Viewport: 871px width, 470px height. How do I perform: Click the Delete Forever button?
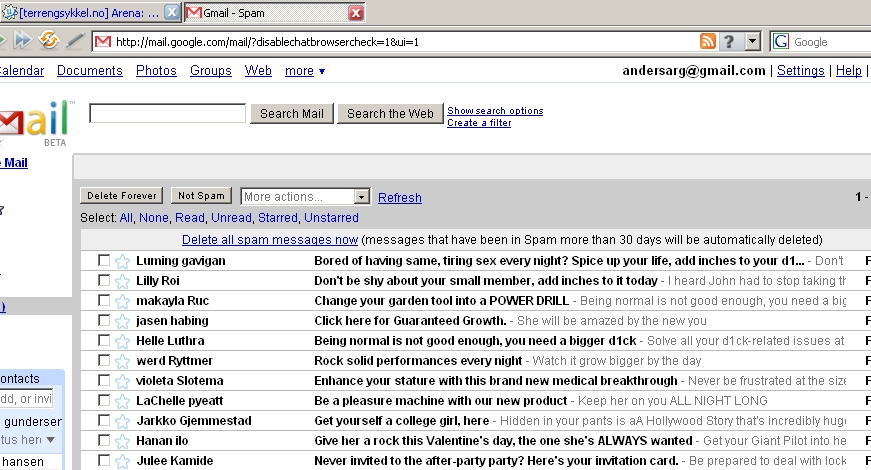point(122,196)
